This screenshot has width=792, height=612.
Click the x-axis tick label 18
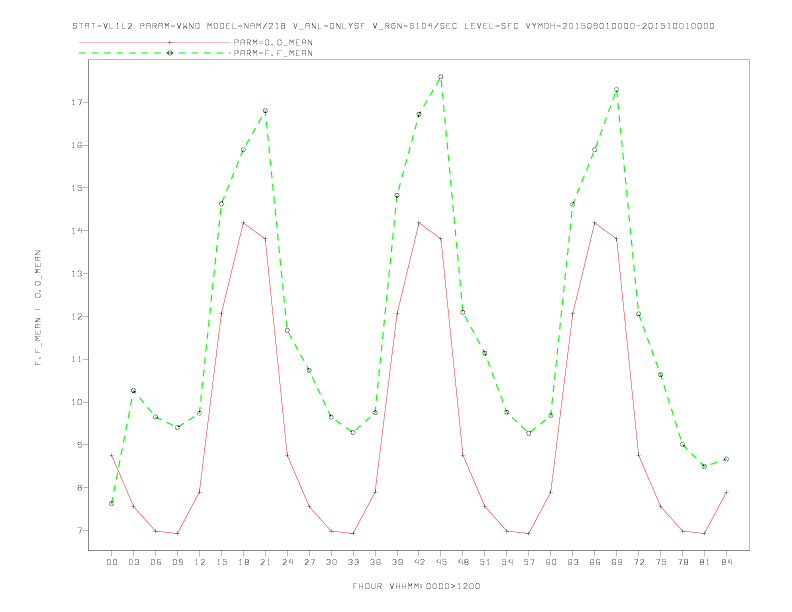tap(243, 562)
